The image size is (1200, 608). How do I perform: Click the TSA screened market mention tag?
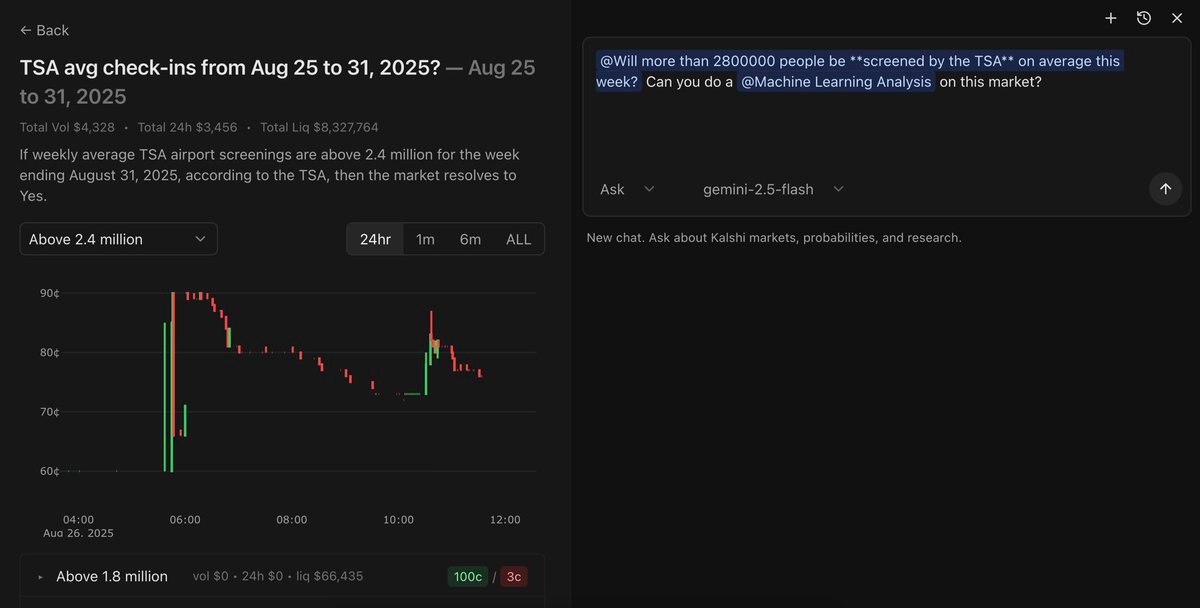858,61
